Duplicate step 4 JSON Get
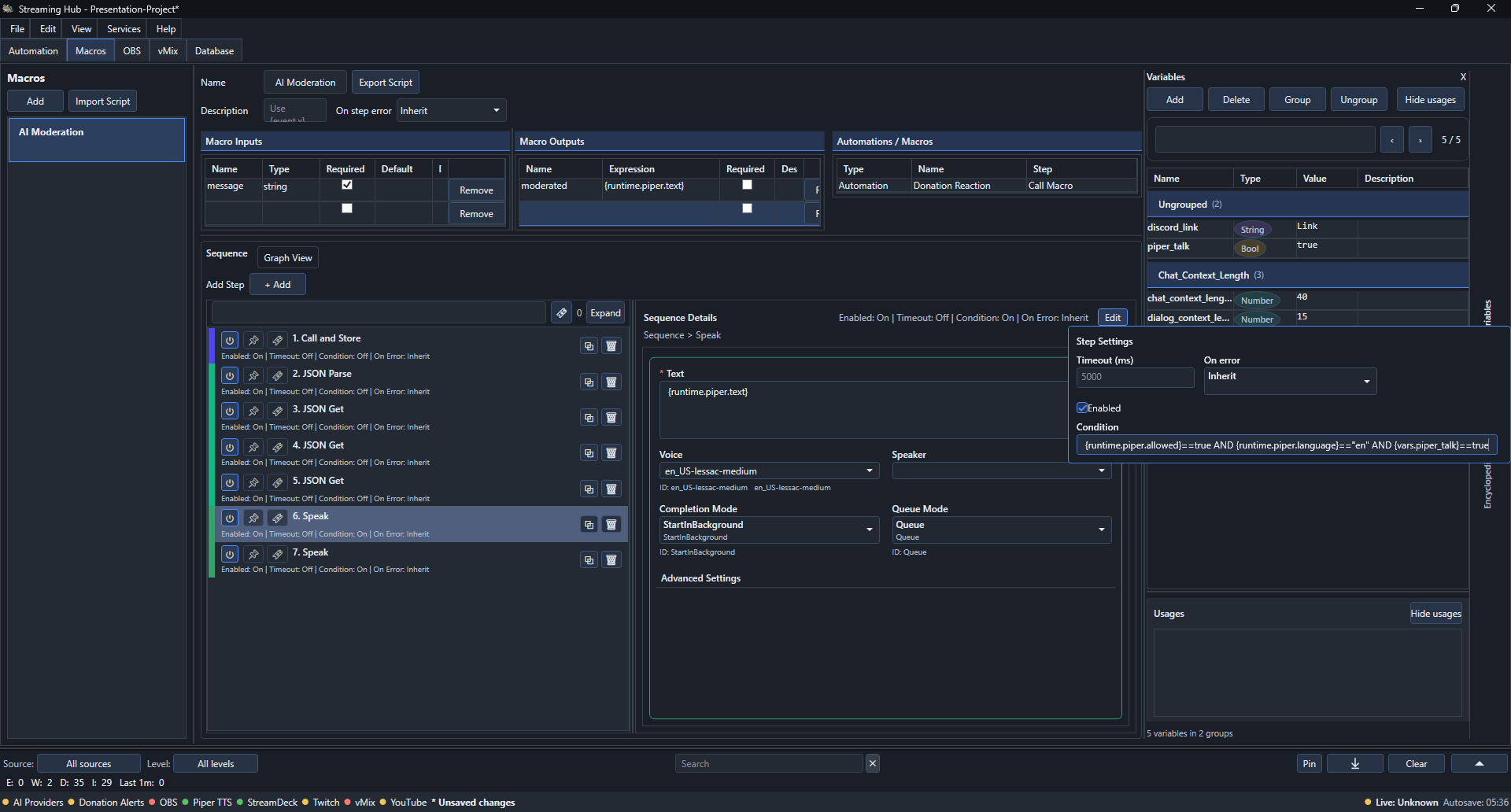Screen dimensions: 1511x812 (589, 452)
